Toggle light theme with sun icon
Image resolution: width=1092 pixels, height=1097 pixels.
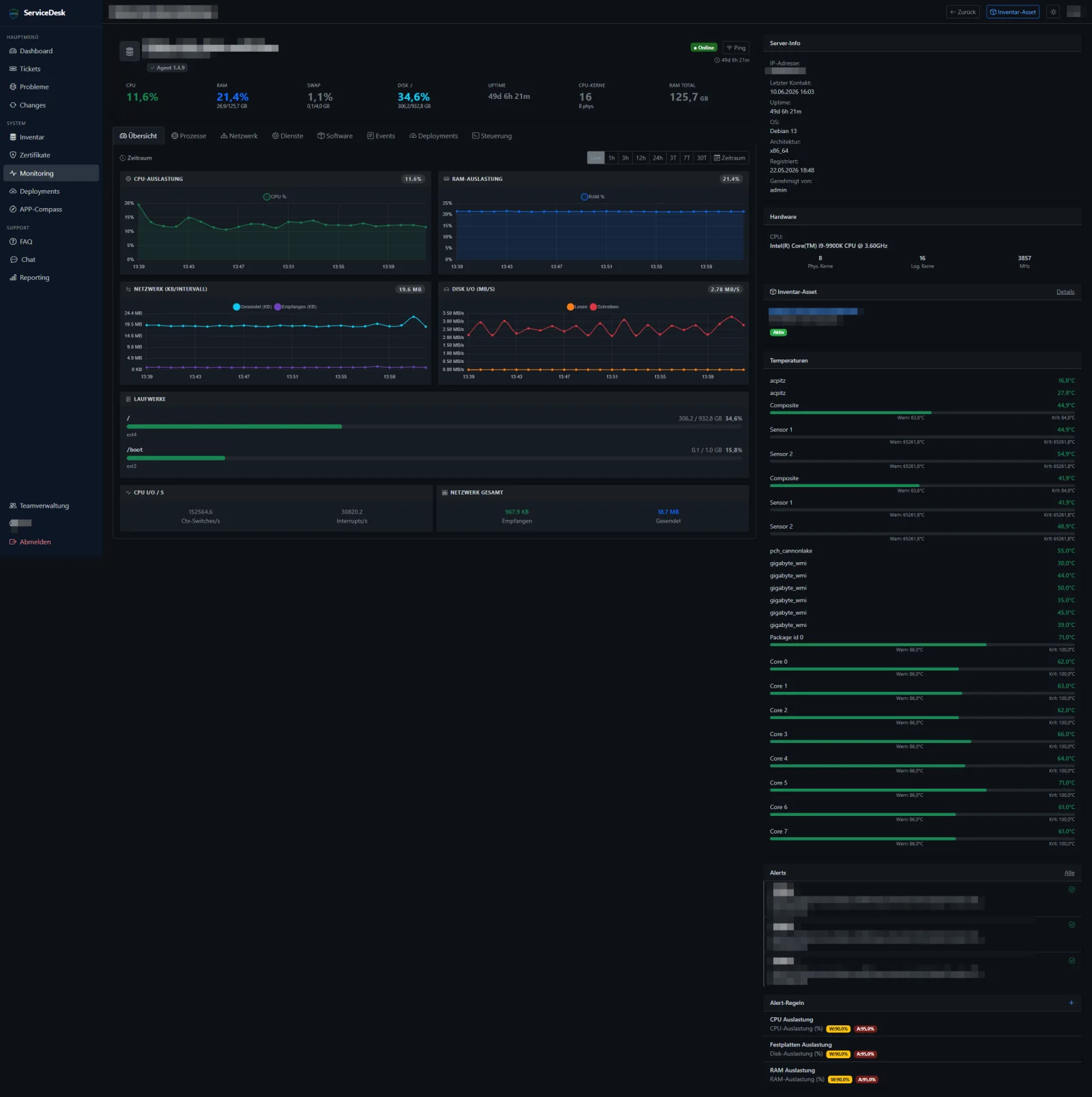click(x=1053, y=12)
